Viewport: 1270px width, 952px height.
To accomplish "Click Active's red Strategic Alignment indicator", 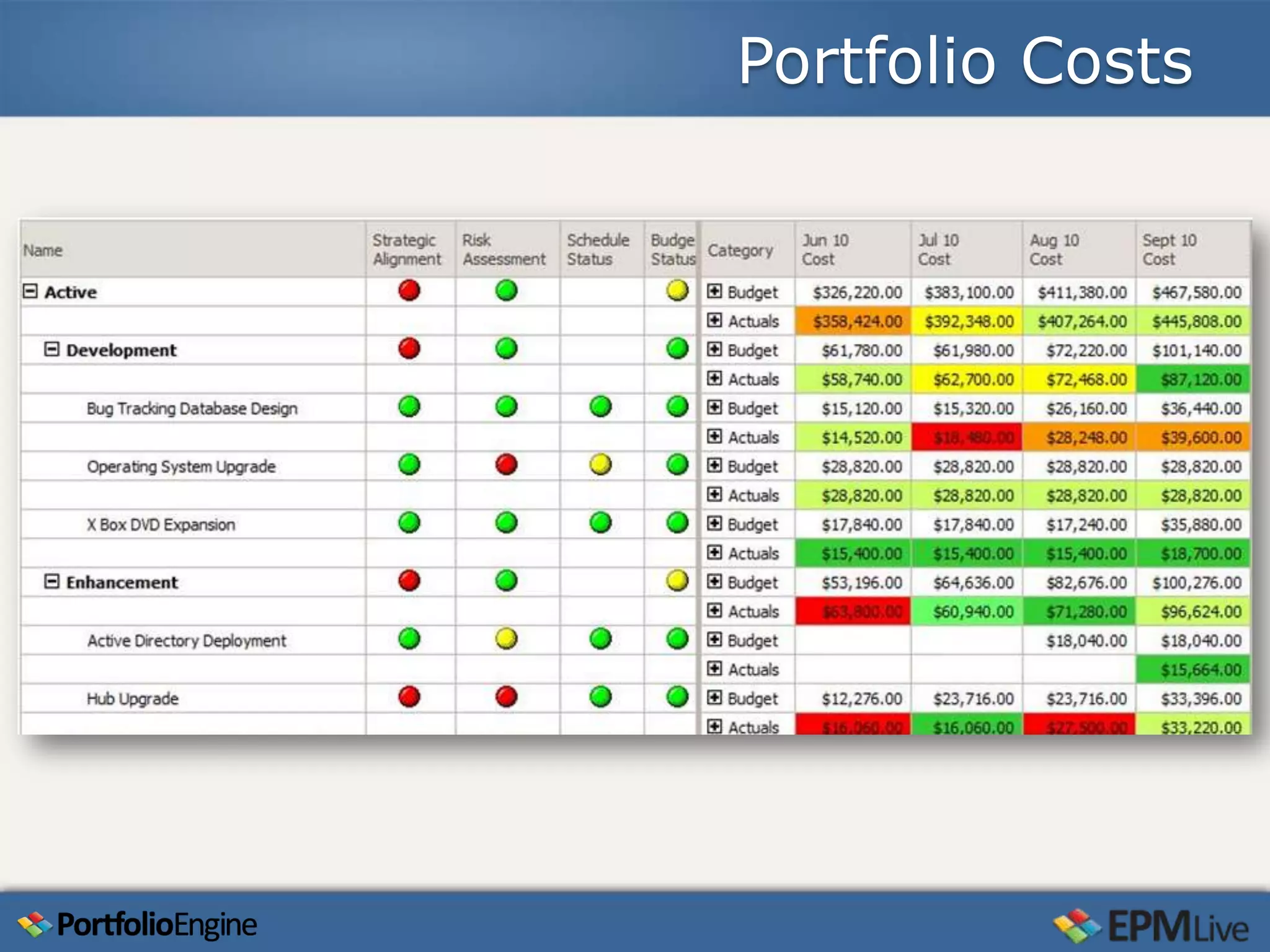I will (x=409, y=290).
